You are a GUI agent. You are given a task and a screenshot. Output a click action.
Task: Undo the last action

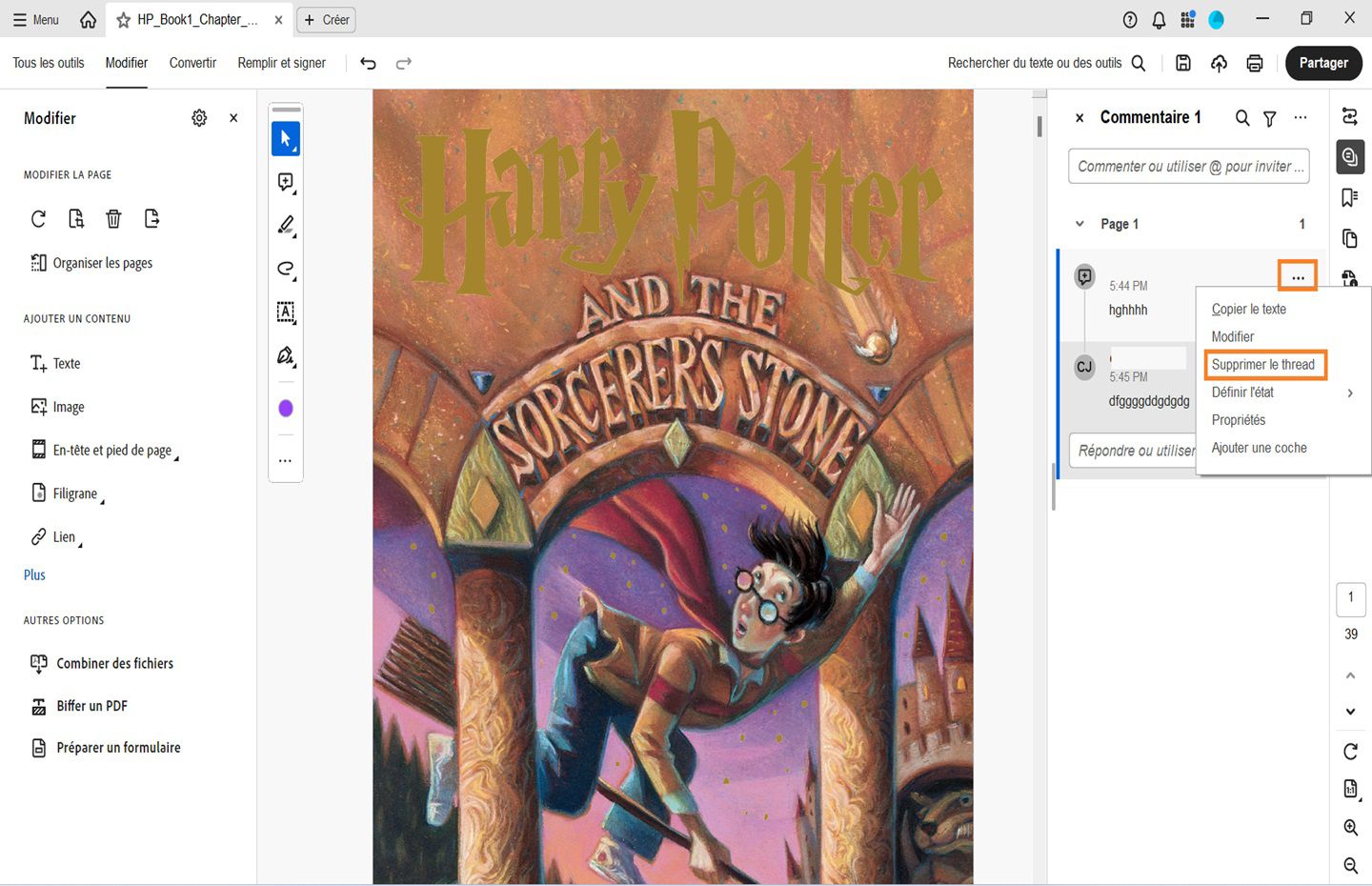[x=368, y=63]
